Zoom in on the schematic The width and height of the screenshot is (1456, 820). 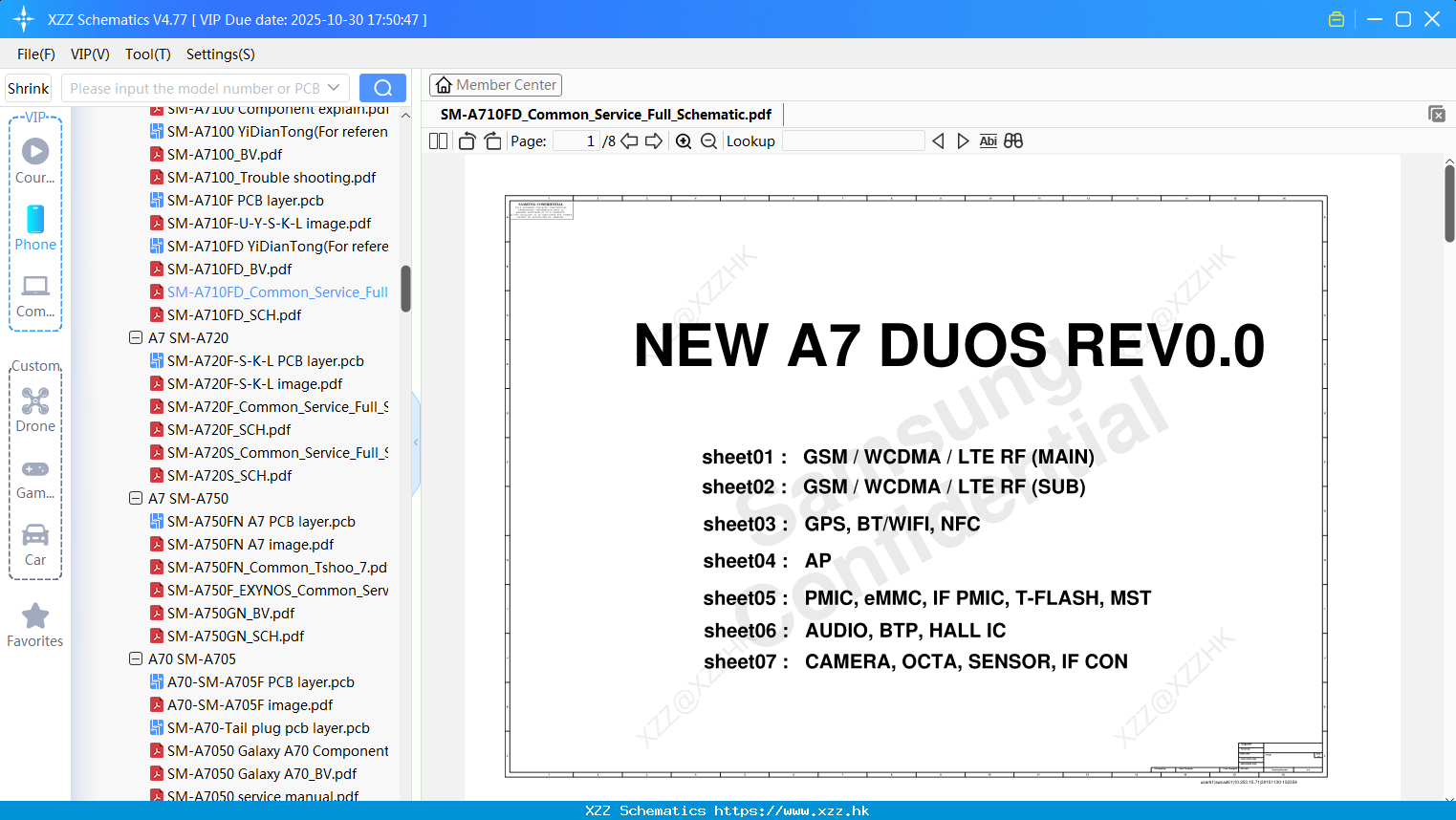(684, 141)
